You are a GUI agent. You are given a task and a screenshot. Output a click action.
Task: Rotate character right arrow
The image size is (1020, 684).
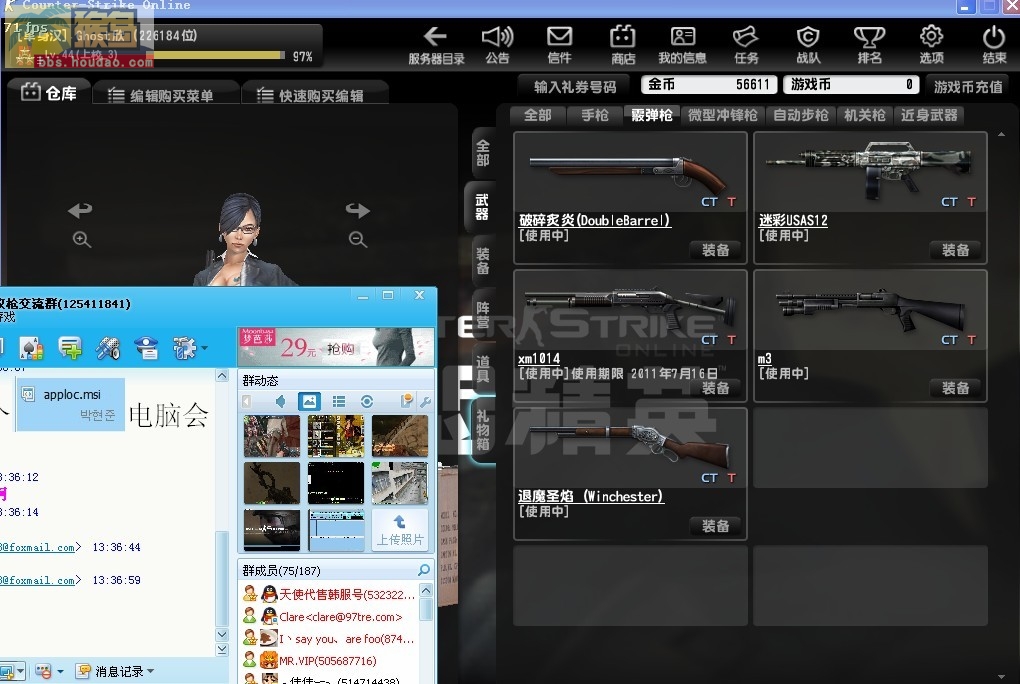(x=358, y=210)
